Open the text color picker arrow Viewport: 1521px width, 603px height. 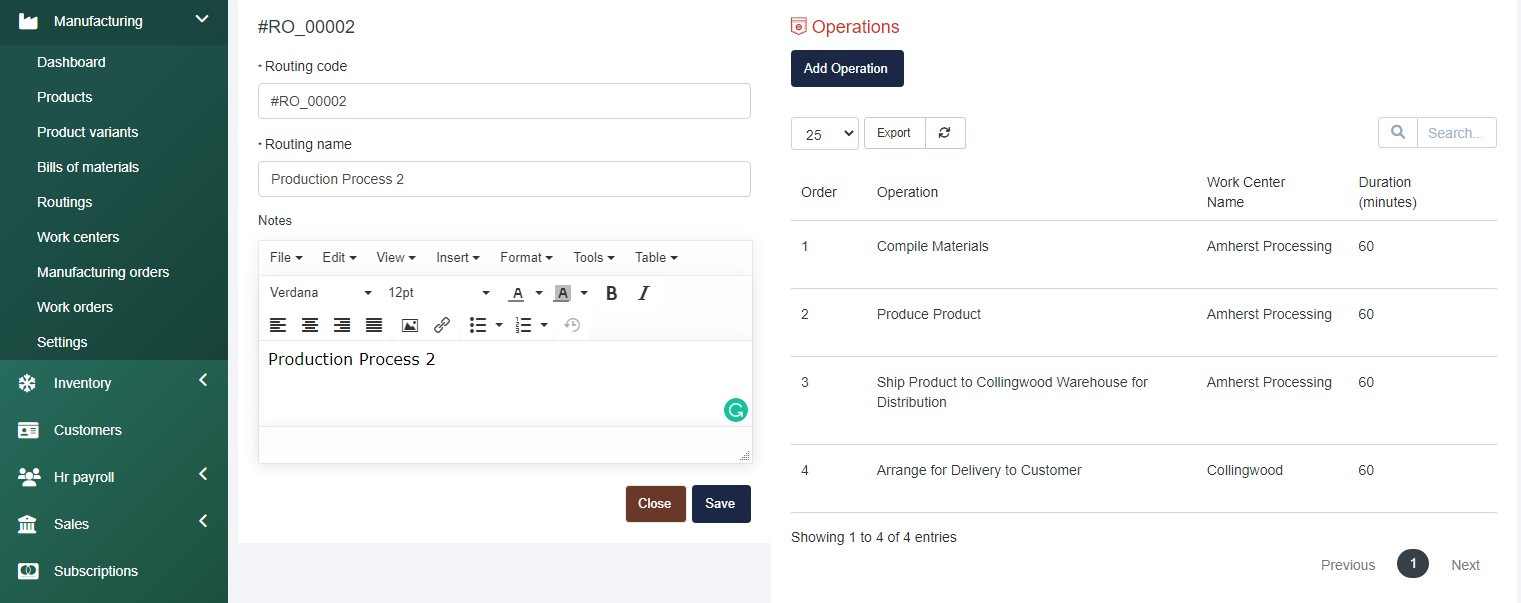(x=539, y=293)
